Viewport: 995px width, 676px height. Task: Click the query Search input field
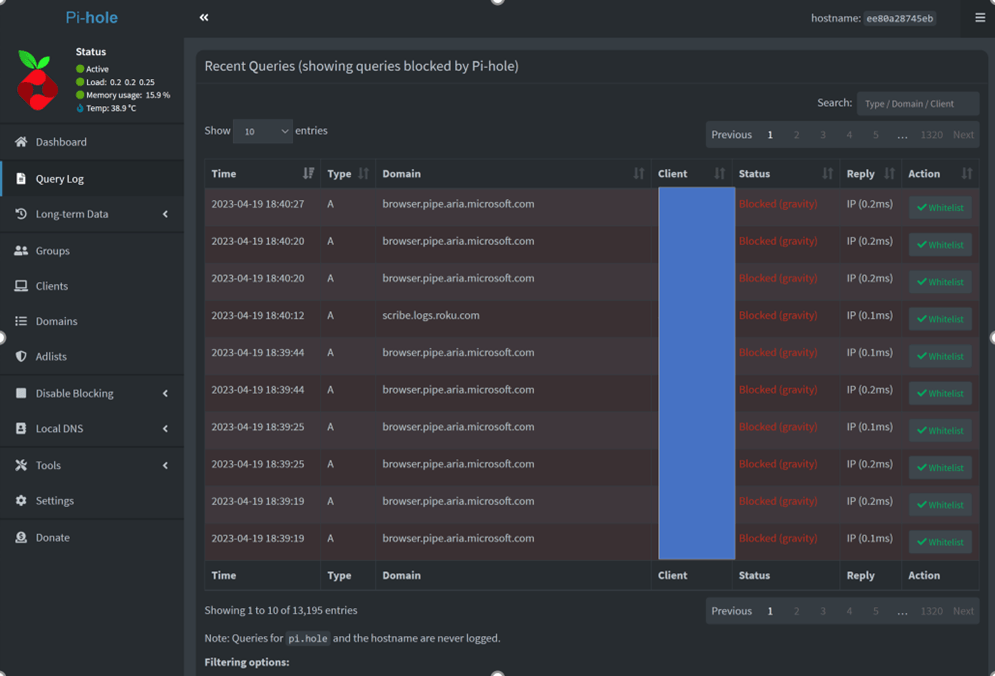[x=917, y=104]
